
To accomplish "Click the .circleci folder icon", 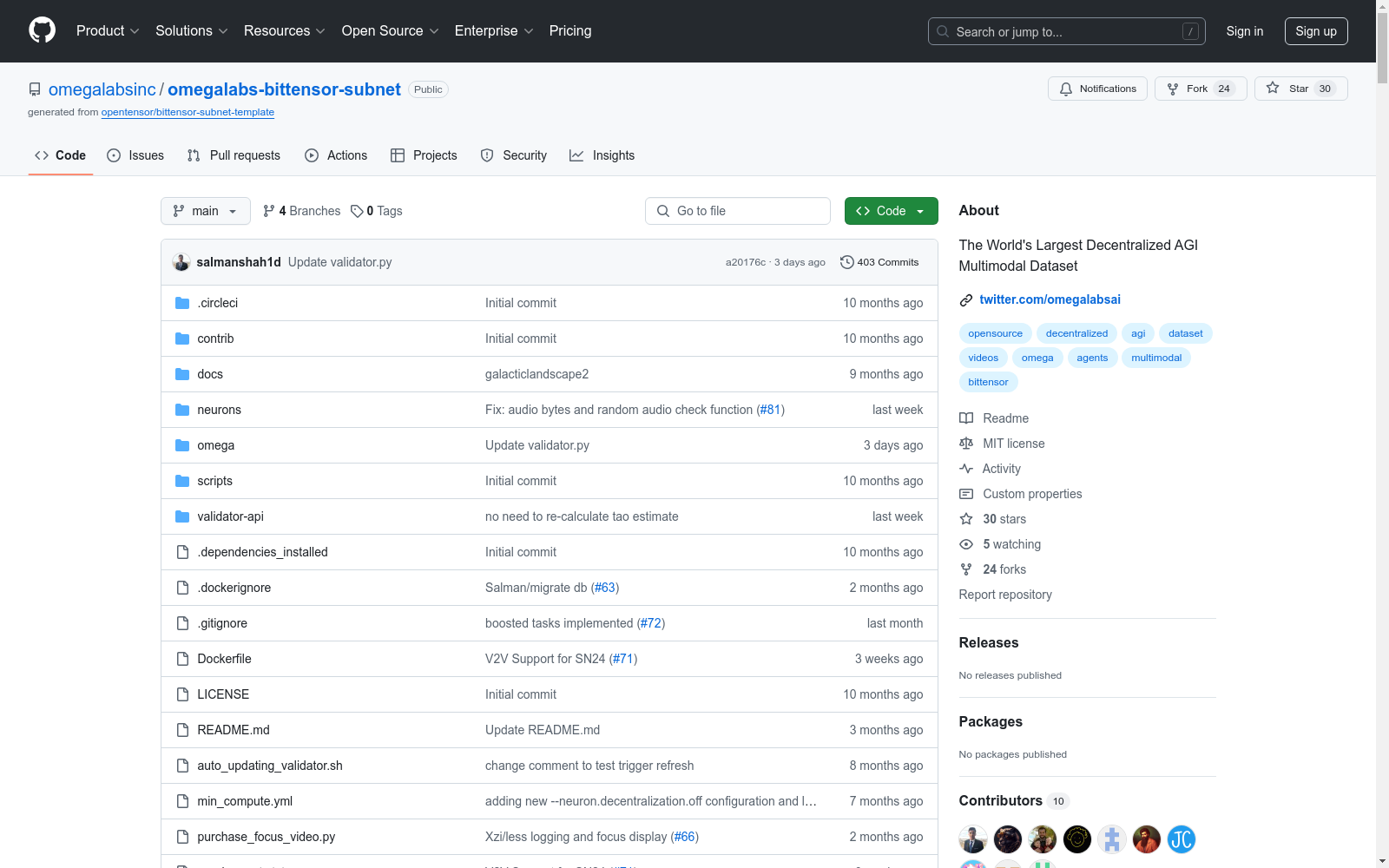I will 182,303.
